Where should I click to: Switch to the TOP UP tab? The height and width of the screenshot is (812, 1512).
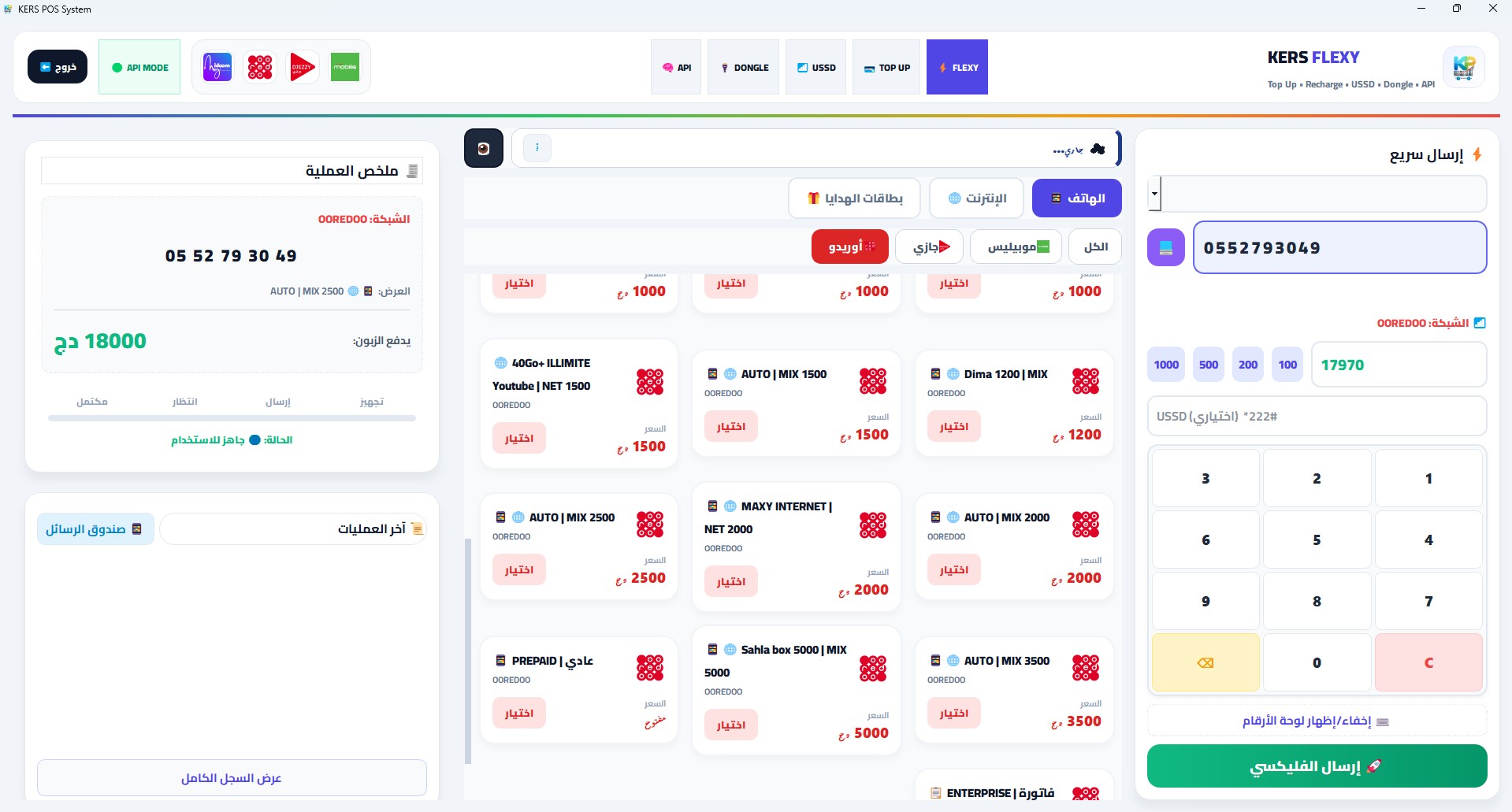tap(886, 67)
